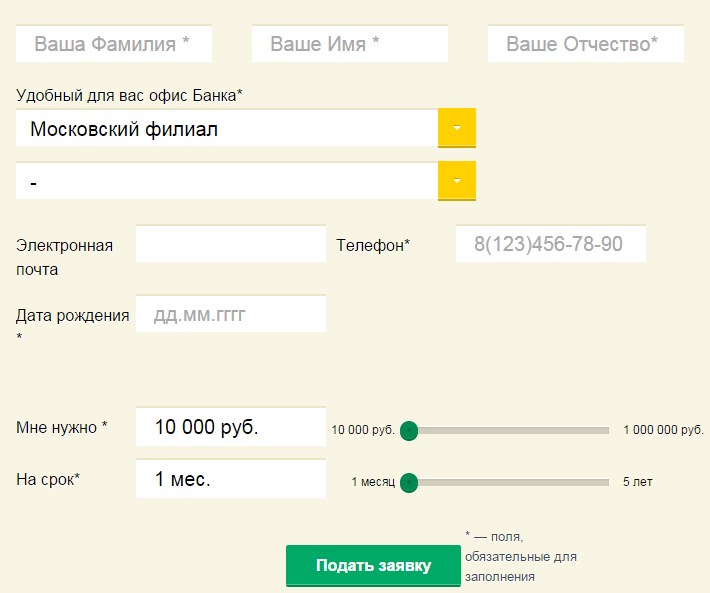Screen dimensions: 710x593
Task: Select the 'Ваше Отчество' patronymic field
Action: (x=585, y=44)
